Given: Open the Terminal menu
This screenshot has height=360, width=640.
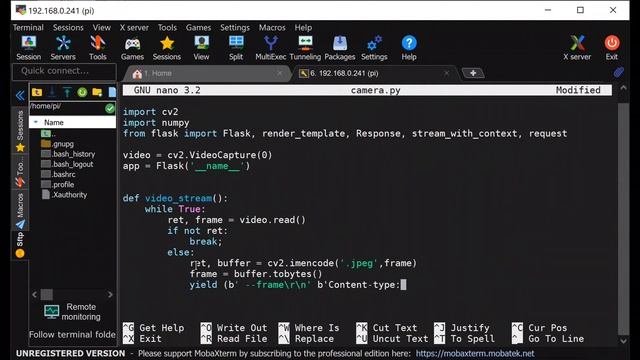Looking at the screenshot, I should pos(28,27).
